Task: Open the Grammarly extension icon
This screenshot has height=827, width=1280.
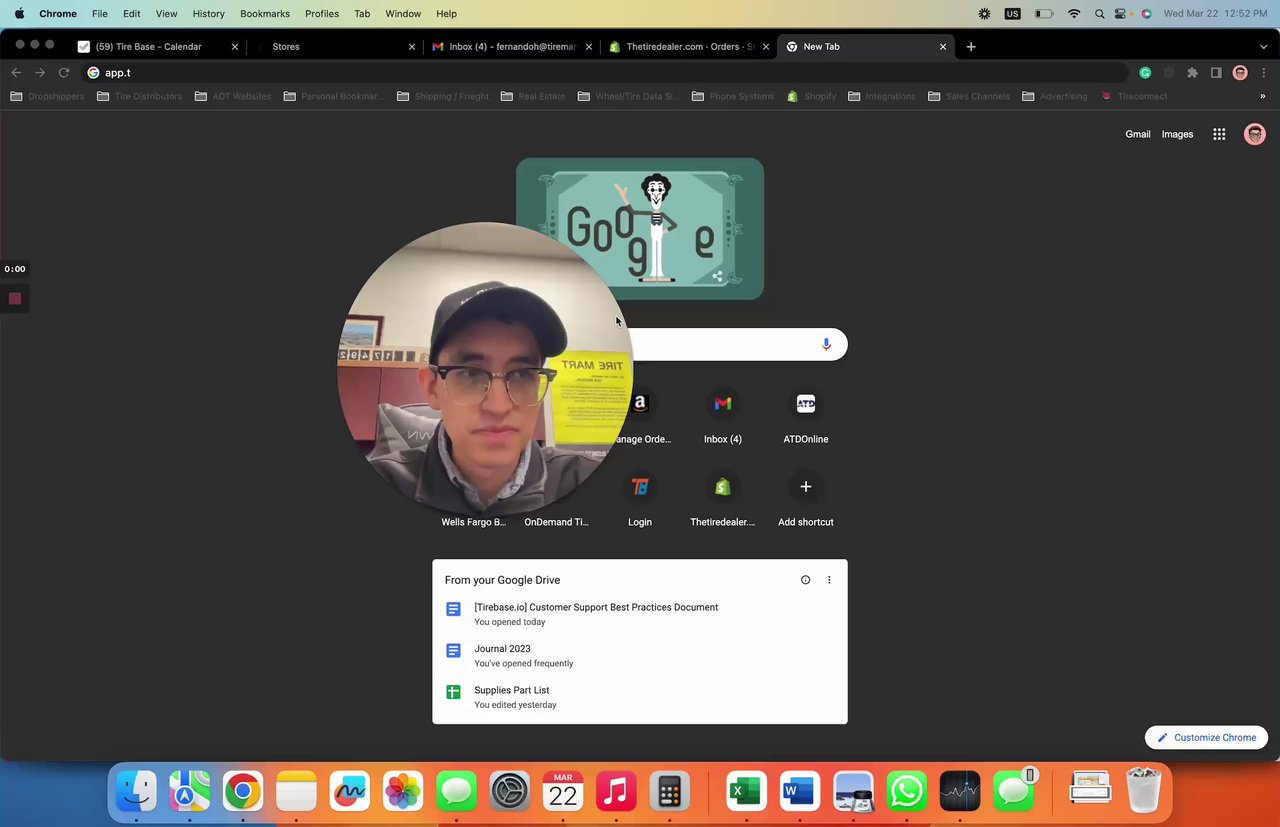Action: coord(1145,73)
